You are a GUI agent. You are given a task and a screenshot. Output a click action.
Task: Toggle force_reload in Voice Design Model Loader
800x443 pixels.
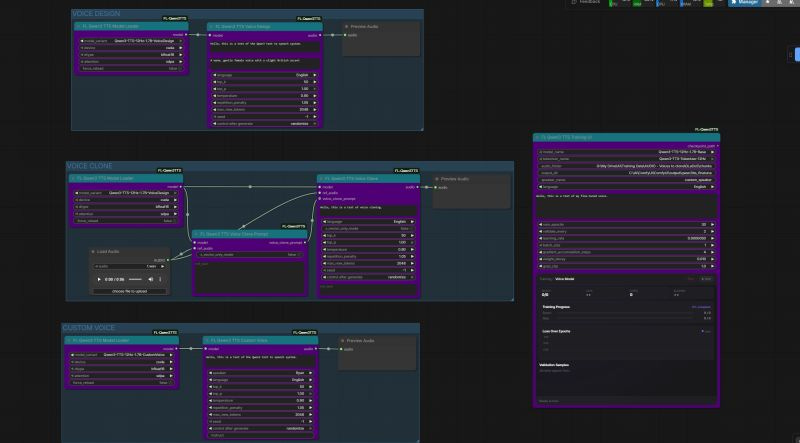click(131, 68)
